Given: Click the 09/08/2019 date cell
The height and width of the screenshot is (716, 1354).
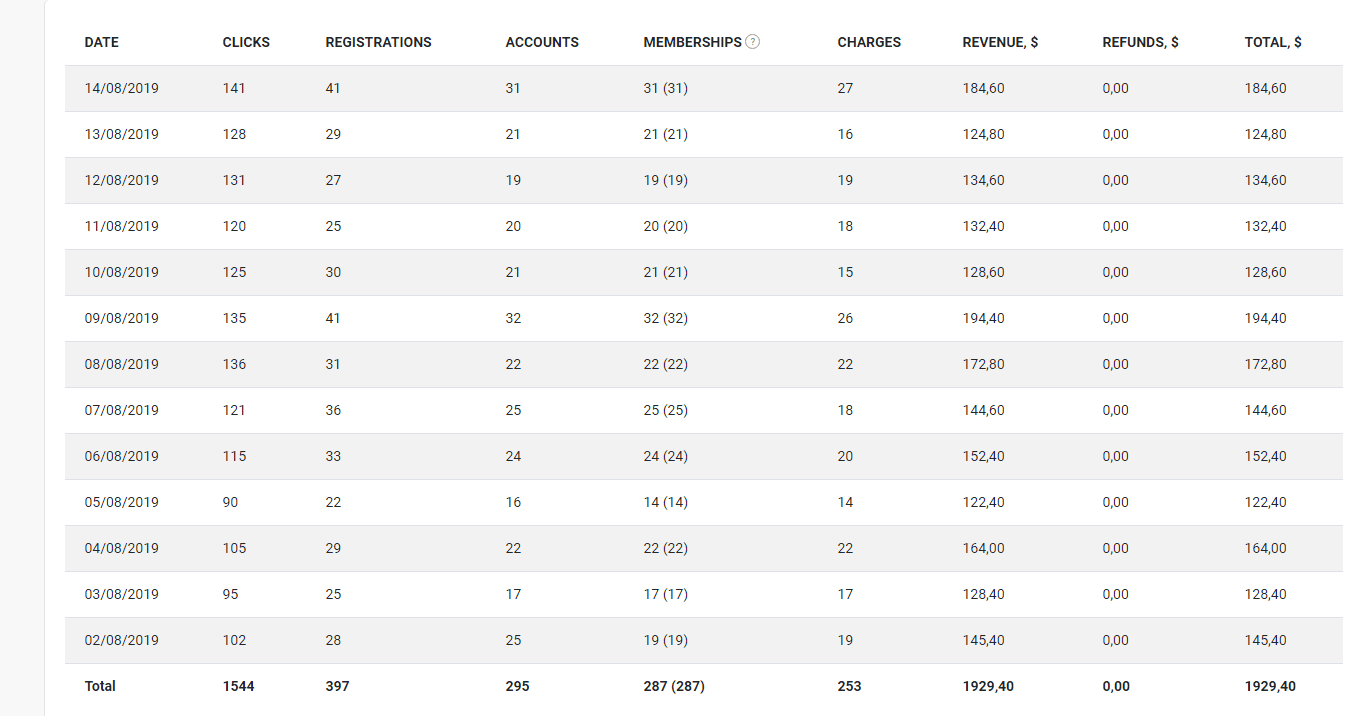Looking at the screenshot, I should pos(121,318).
